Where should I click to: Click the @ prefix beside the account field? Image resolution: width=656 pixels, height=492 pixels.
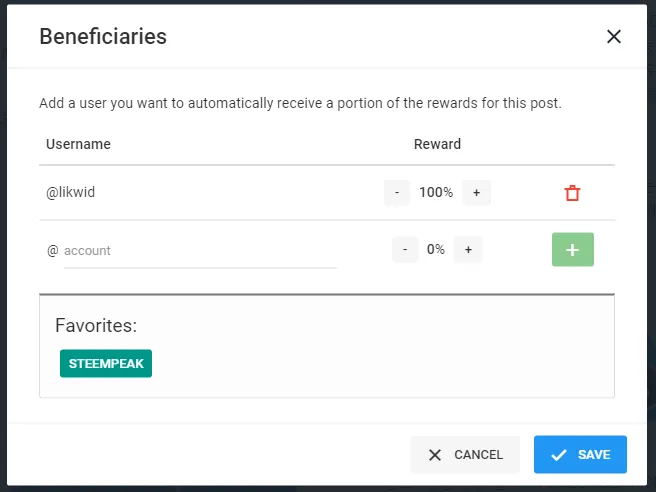click(x=53, y=251)
